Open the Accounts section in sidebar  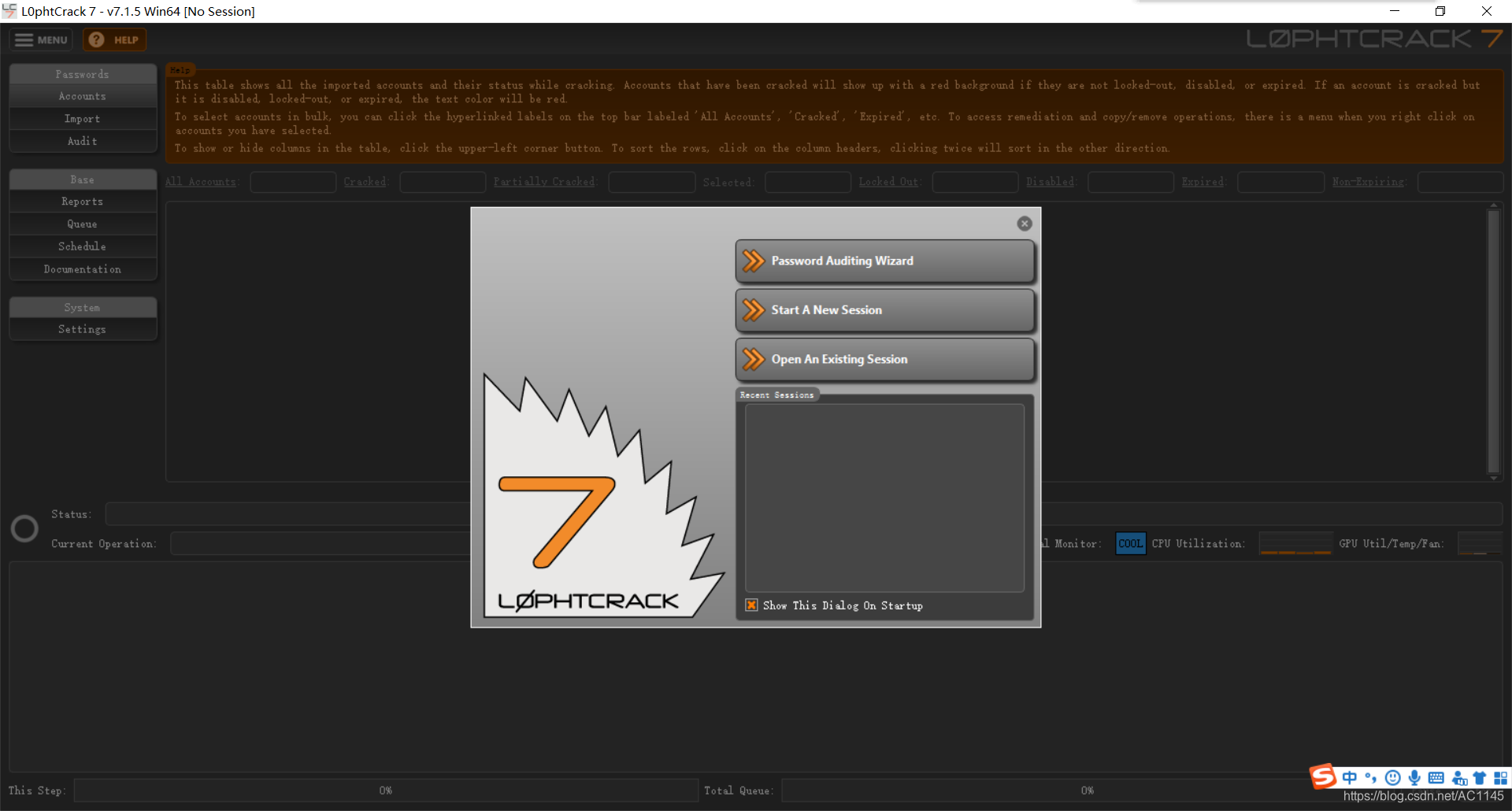point(83,96)
